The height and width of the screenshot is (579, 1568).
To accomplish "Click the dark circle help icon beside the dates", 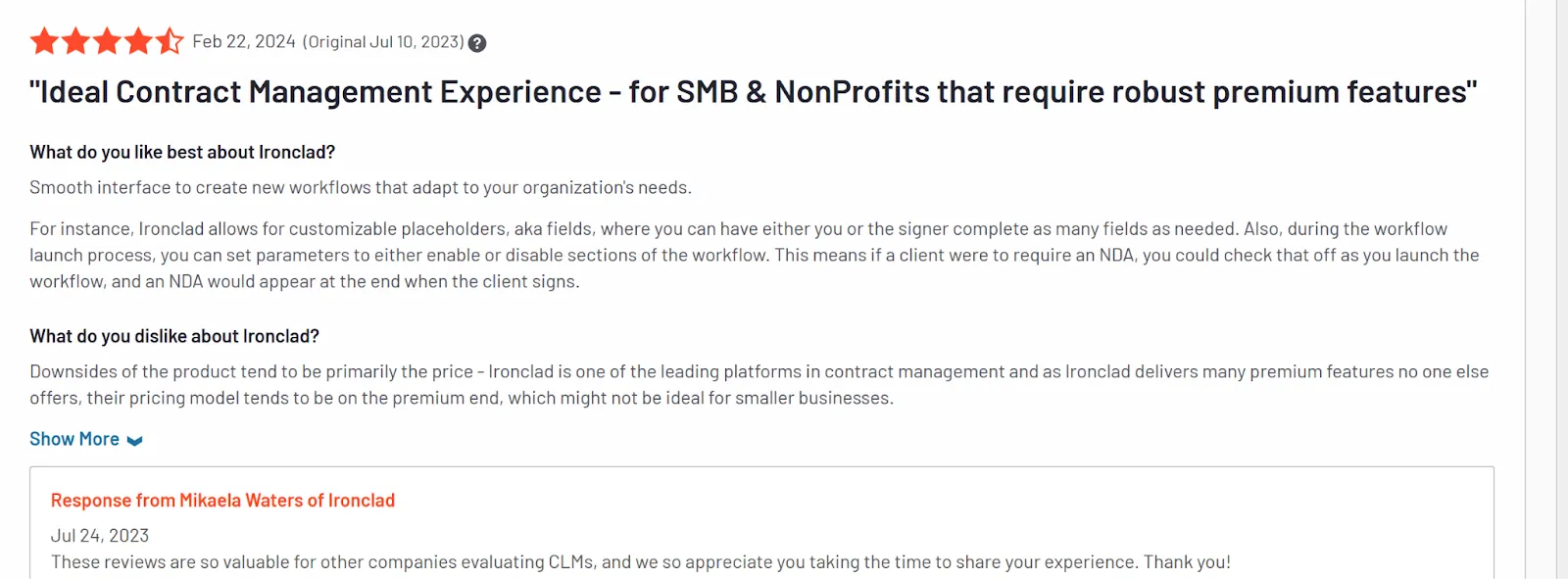I will click(x=476, y=42).
